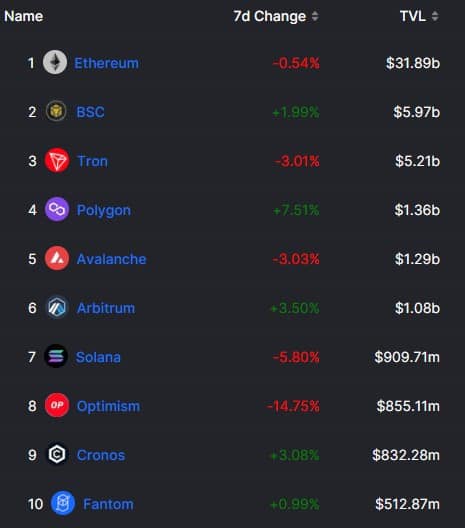Sort by TVL column arrows
Image resolution: width=465 pixels, height=528 pixels.
(x=435, y=16)
